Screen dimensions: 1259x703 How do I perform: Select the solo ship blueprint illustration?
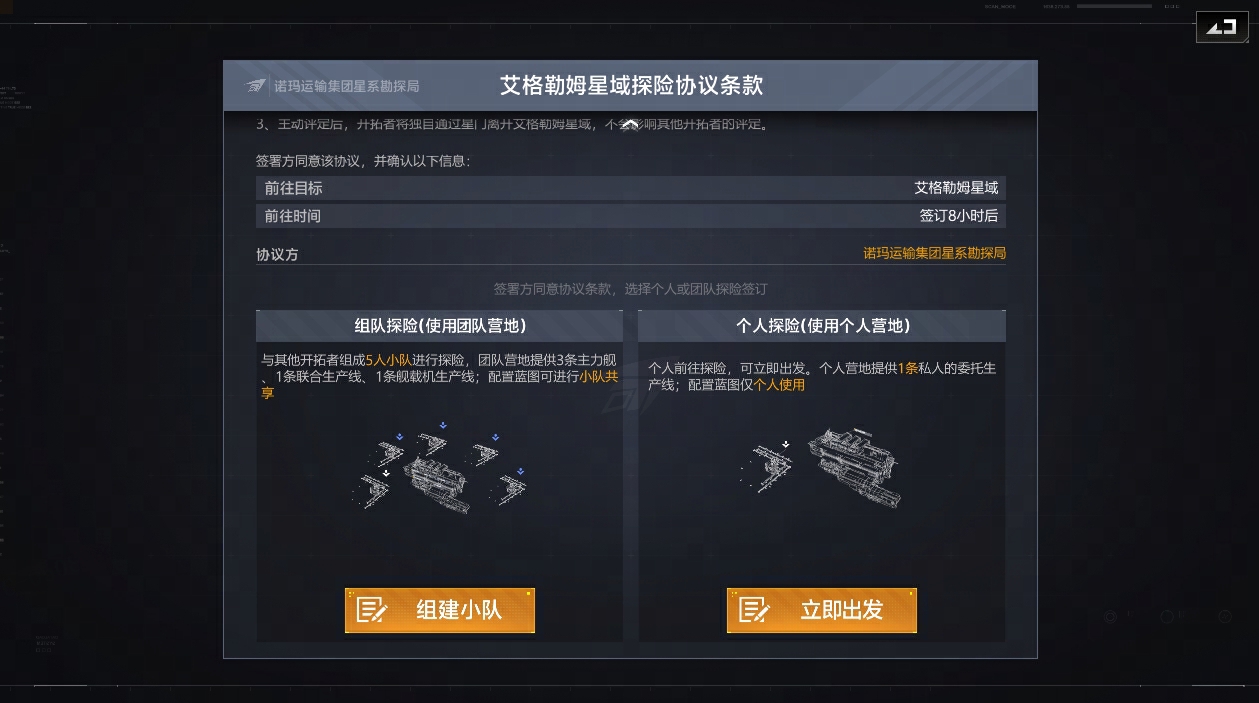click(823, 467)
